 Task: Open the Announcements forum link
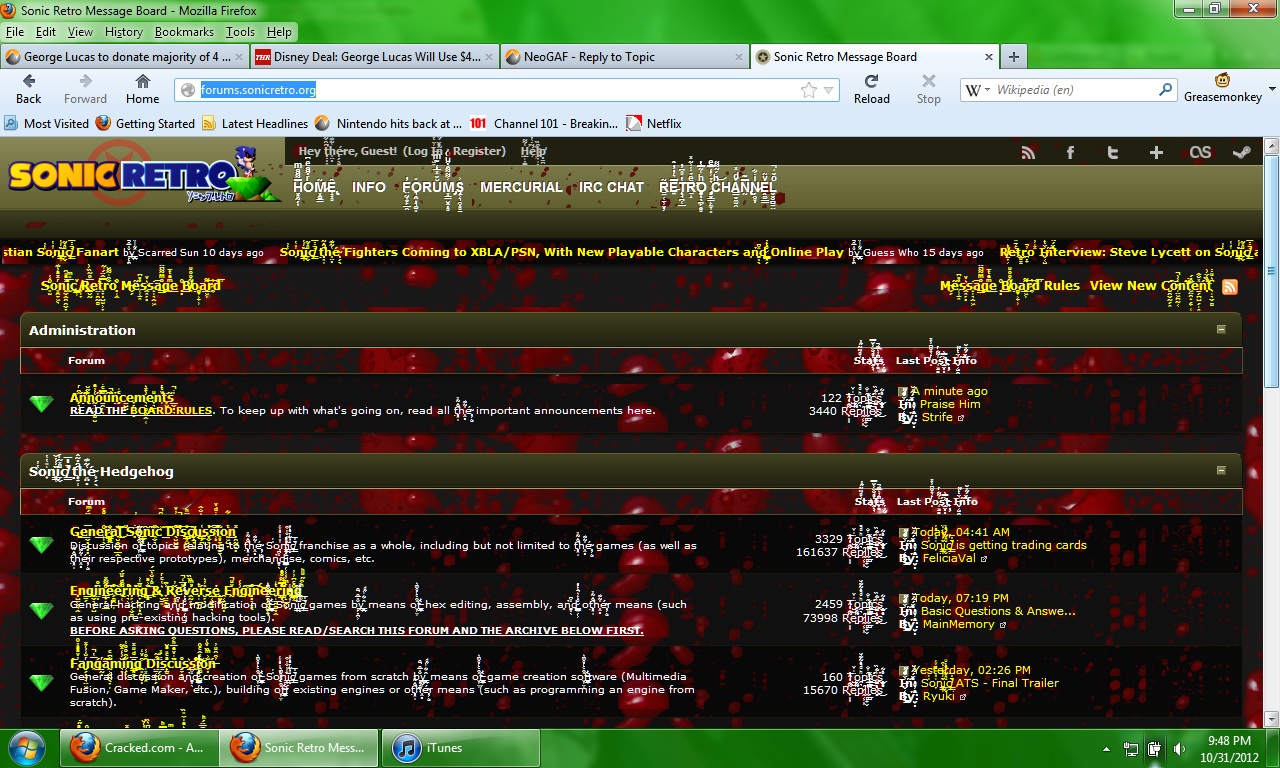[x=122, y=397]
